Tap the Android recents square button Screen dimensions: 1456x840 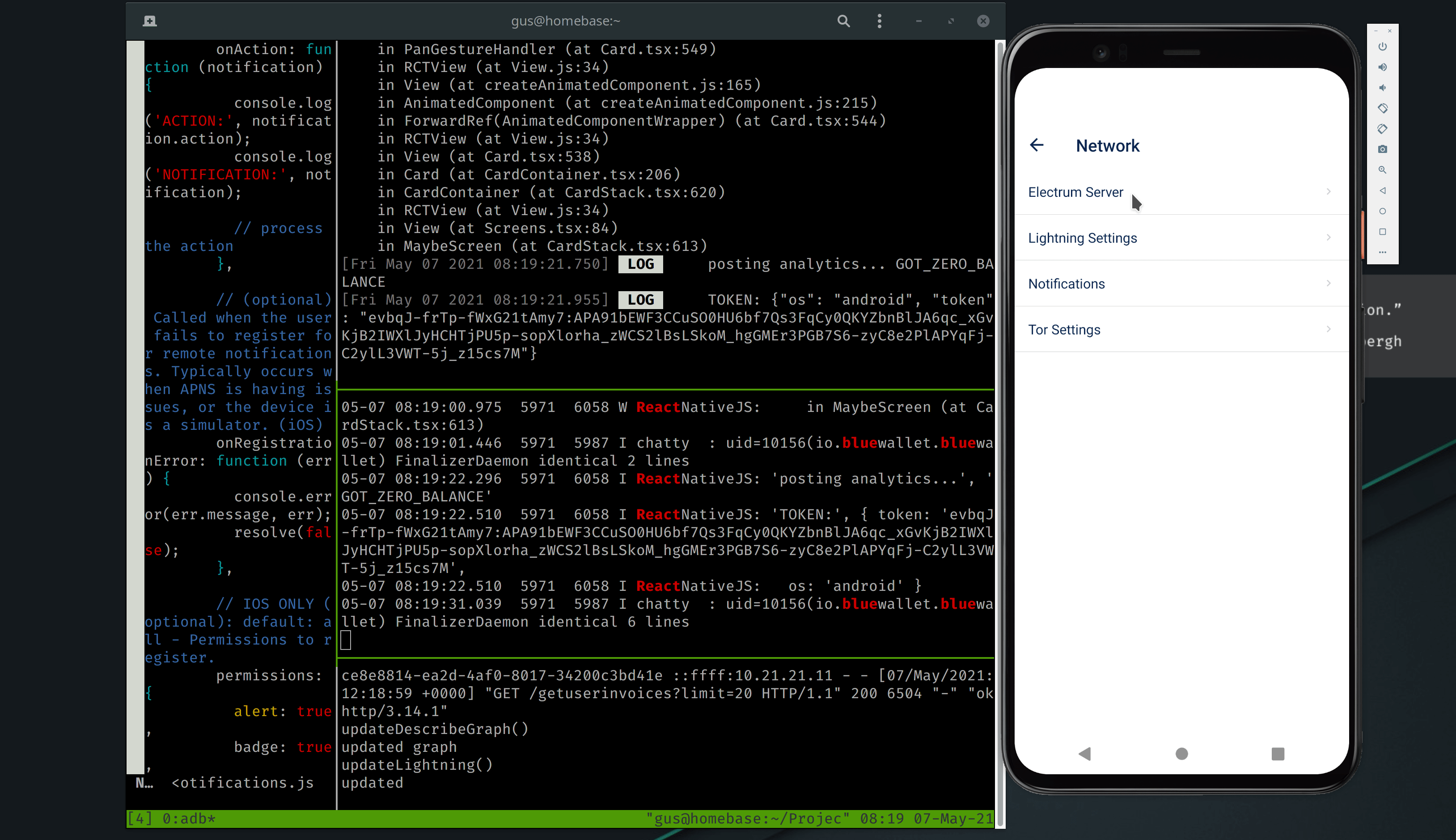pos(1277,754)
